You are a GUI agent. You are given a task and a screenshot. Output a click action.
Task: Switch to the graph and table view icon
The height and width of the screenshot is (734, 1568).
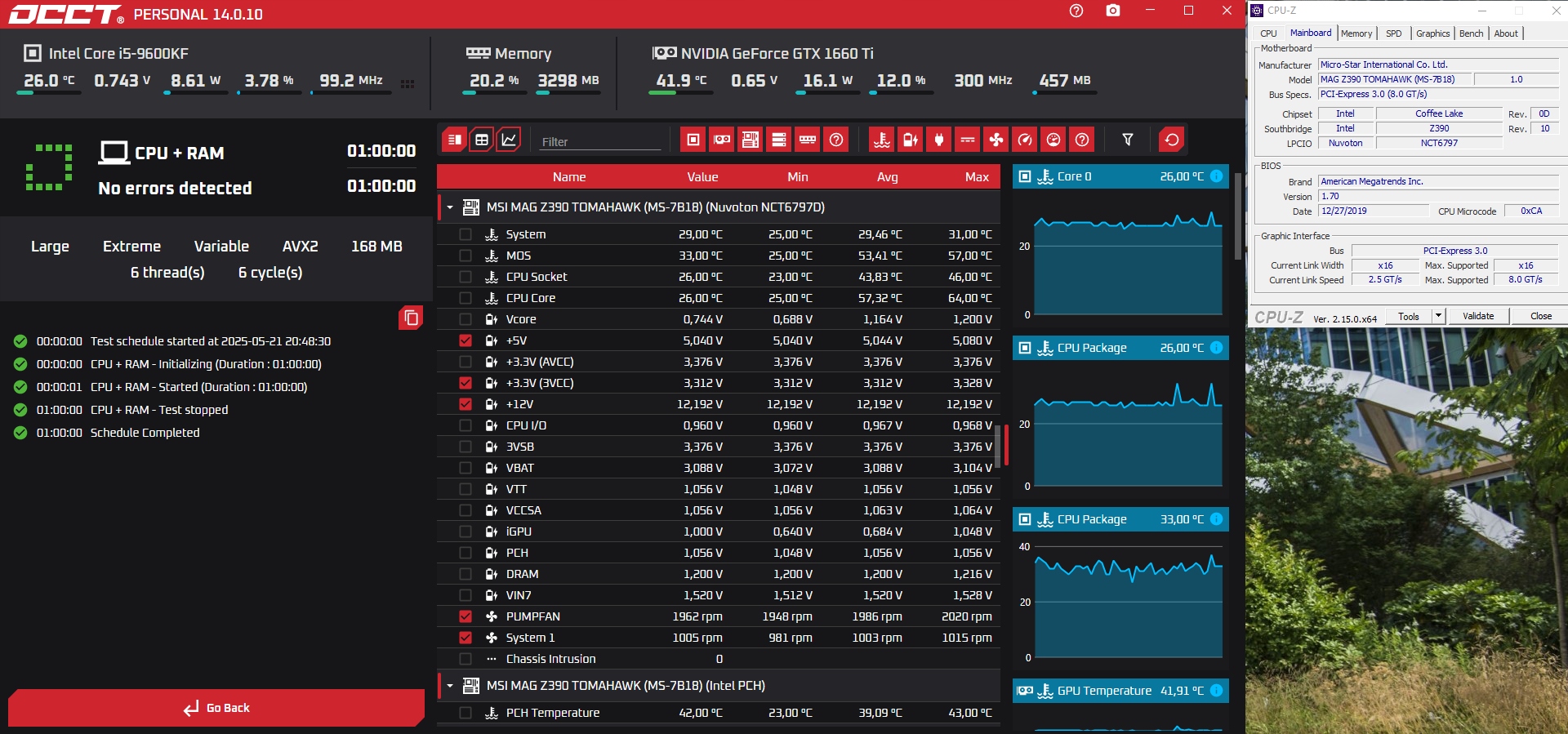pyautogui.click(x=455, y=140)
